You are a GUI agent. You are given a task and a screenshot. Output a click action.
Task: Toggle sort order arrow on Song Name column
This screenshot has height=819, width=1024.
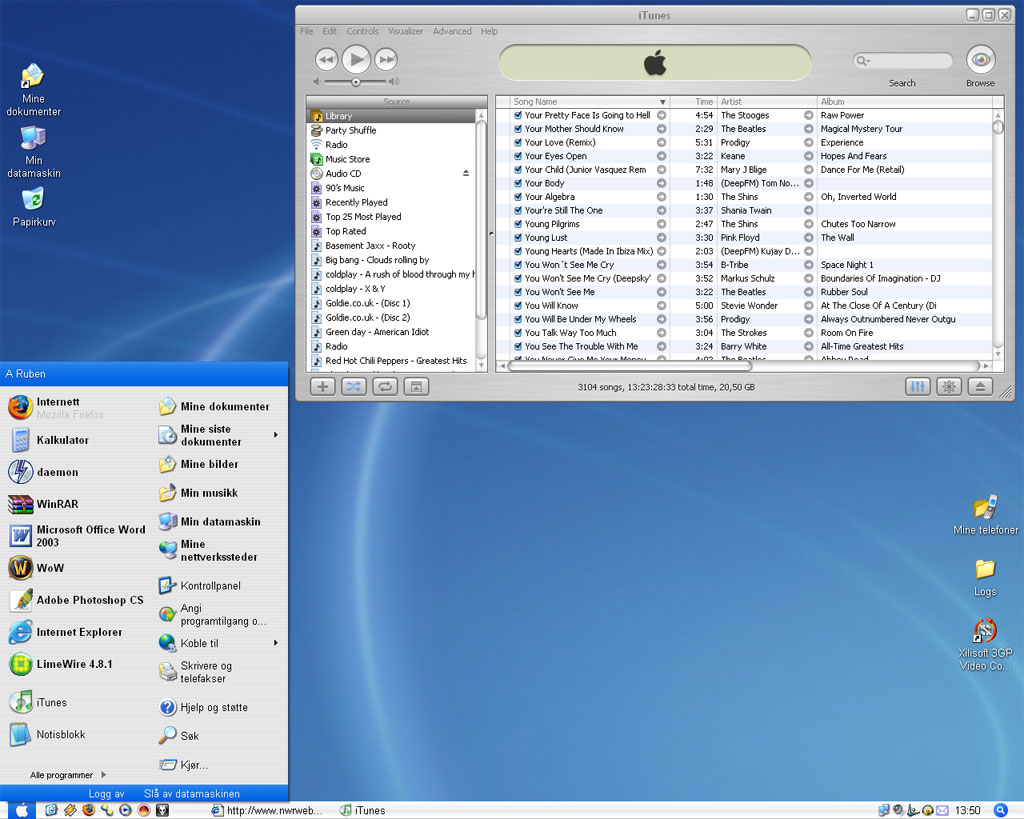point(662,102)
